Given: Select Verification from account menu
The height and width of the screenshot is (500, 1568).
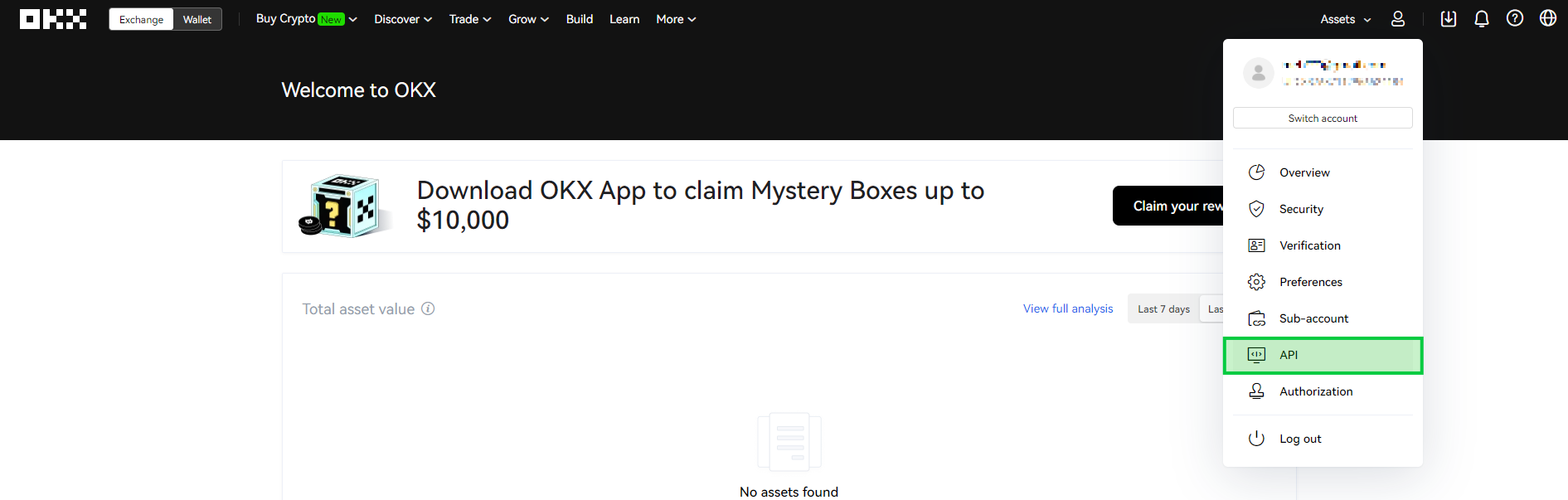Looking at the screenshot, I should pyautogui.click(x=1323, y=245).
